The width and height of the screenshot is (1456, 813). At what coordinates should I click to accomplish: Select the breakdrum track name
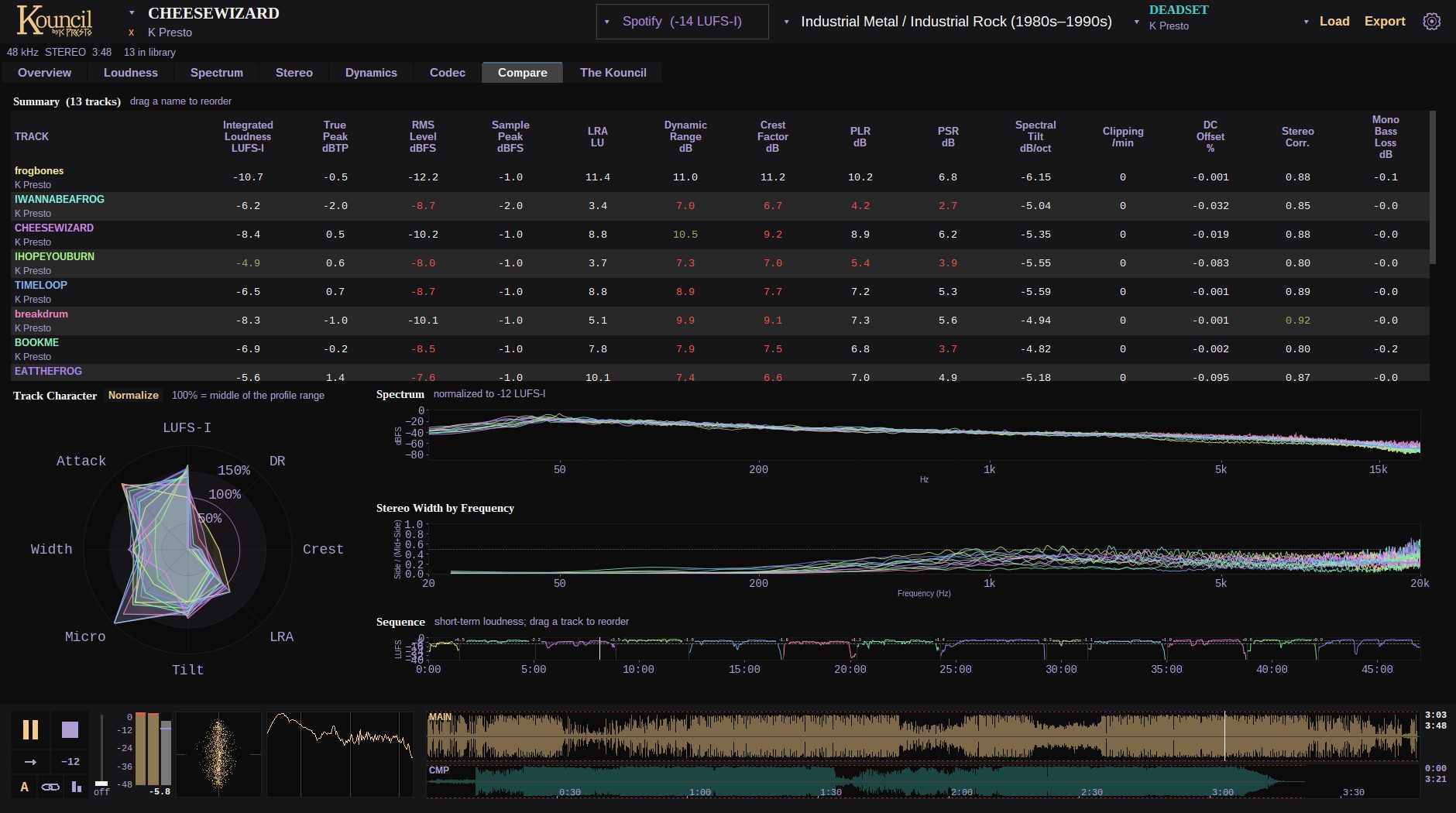click(42, 314)
